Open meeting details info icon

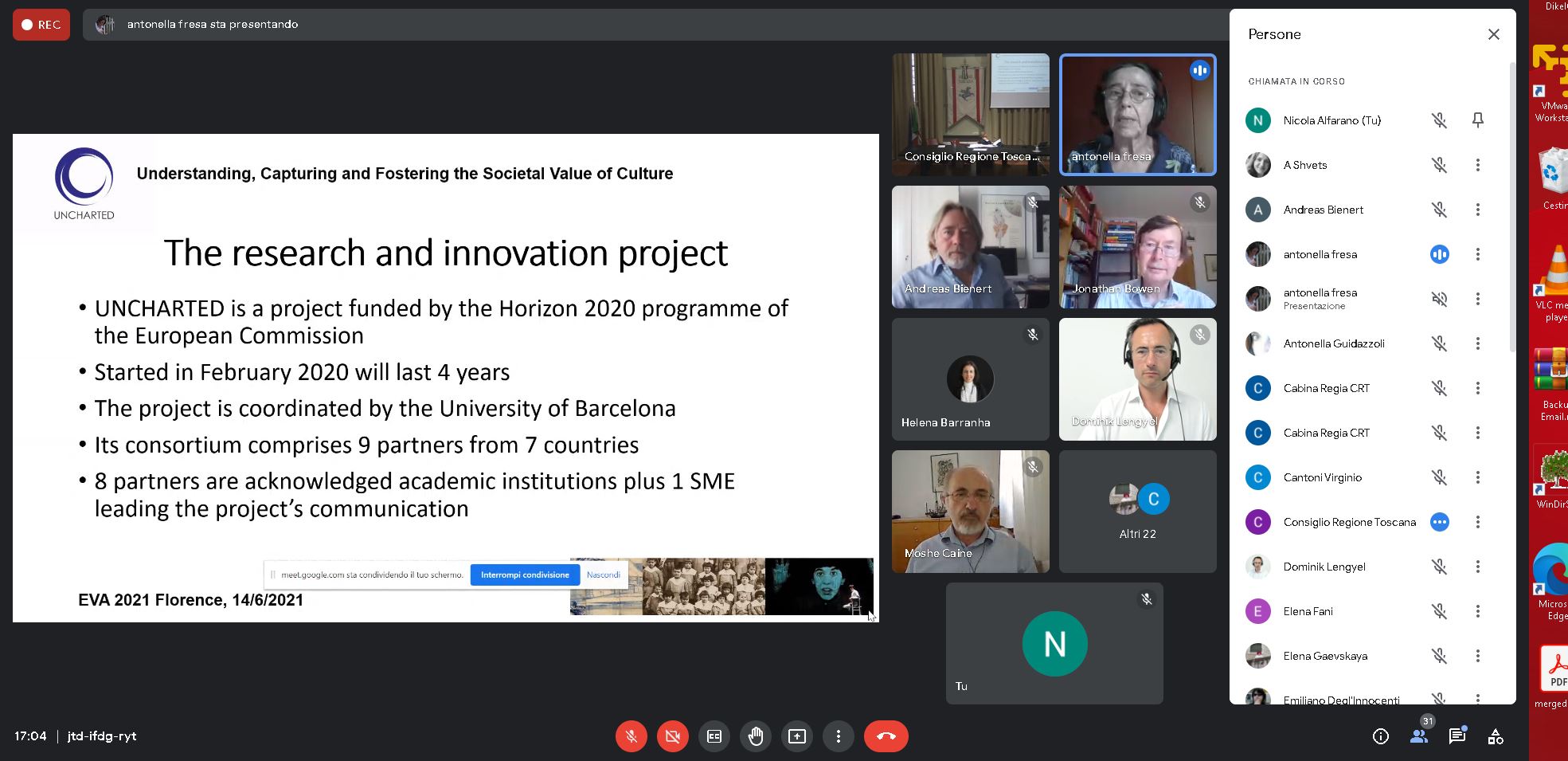[1381, 736]
